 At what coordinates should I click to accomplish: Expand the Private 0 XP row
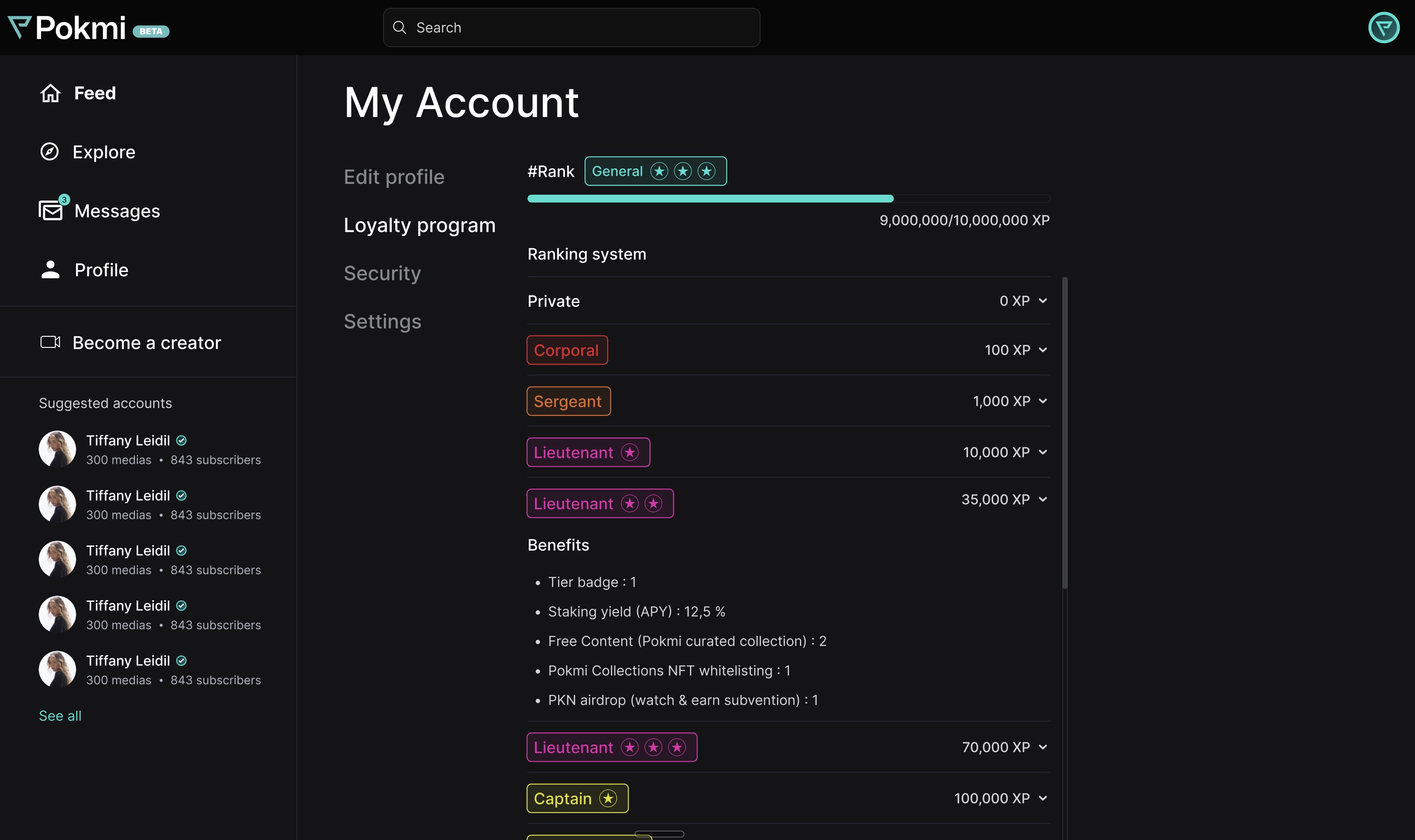(x=789, y=300)
